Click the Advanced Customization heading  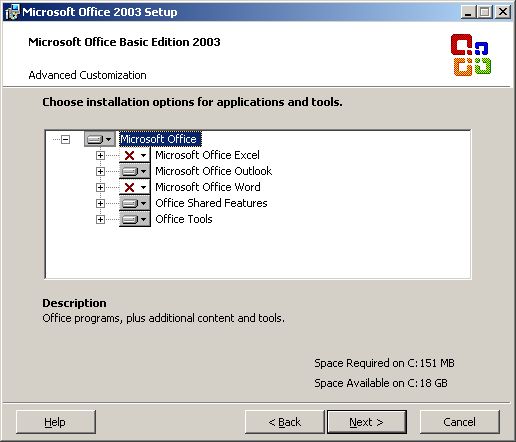87,75
